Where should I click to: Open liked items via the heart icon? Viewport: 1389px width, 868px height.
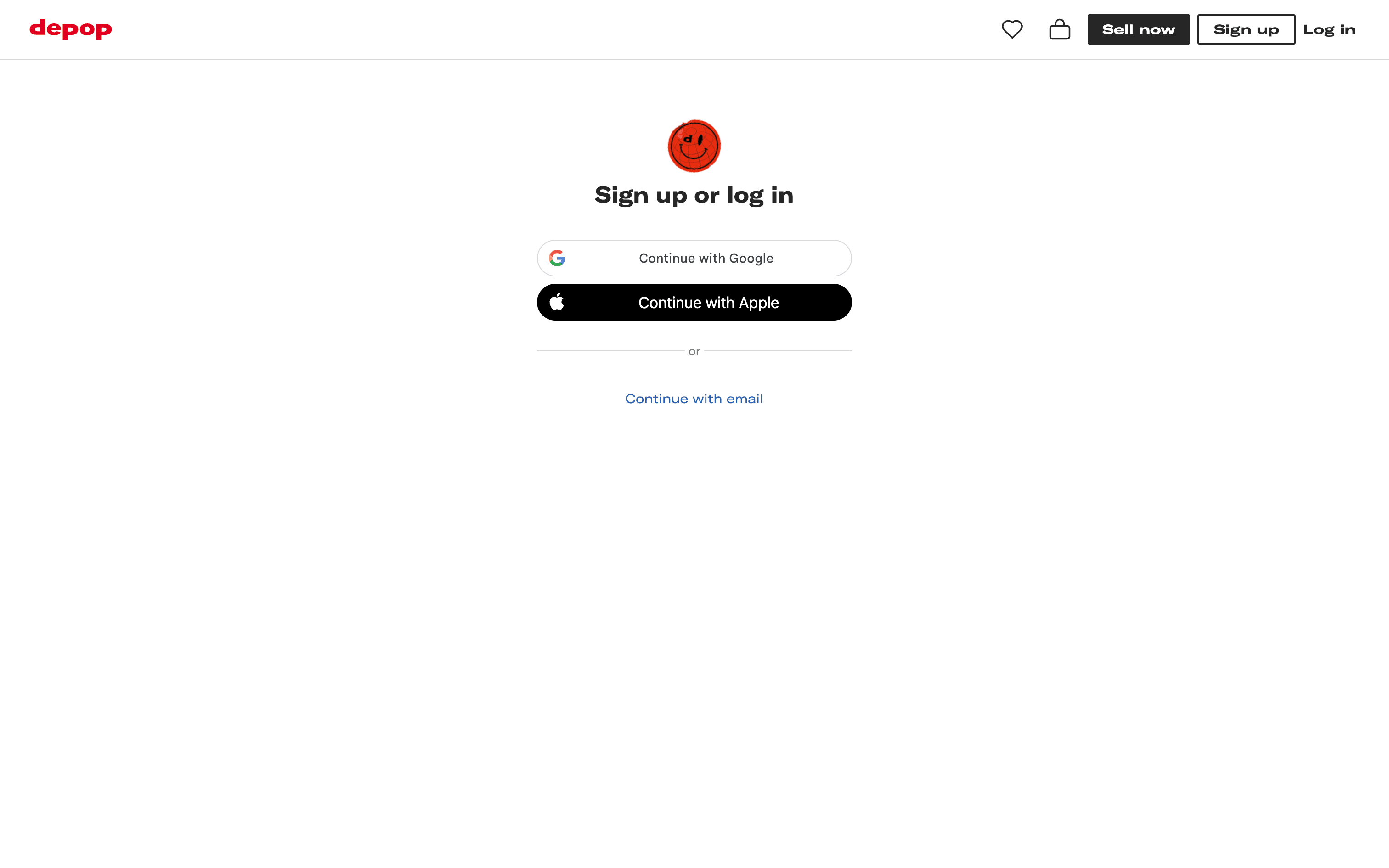tap(1012, 29)
